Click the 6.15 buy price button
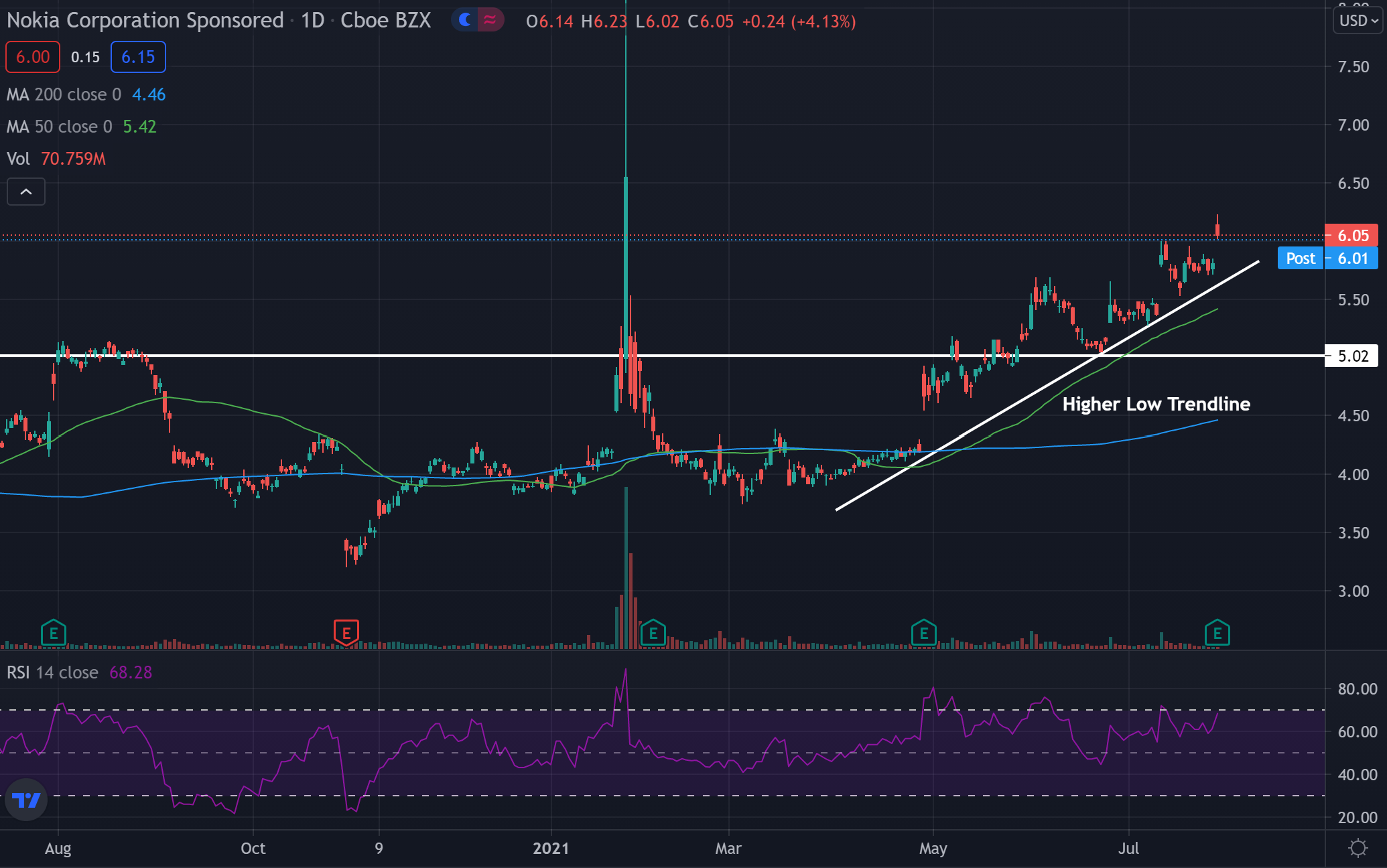Viewport: 1387px width, 868px height. coord(138,57)
